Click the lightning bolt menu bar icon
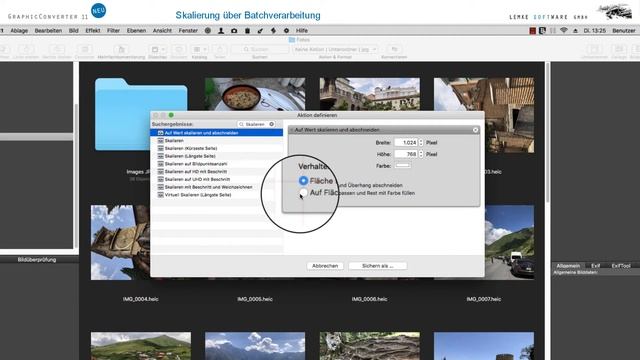640x360 pixels. pyautogui.click(x=273, y=31)
